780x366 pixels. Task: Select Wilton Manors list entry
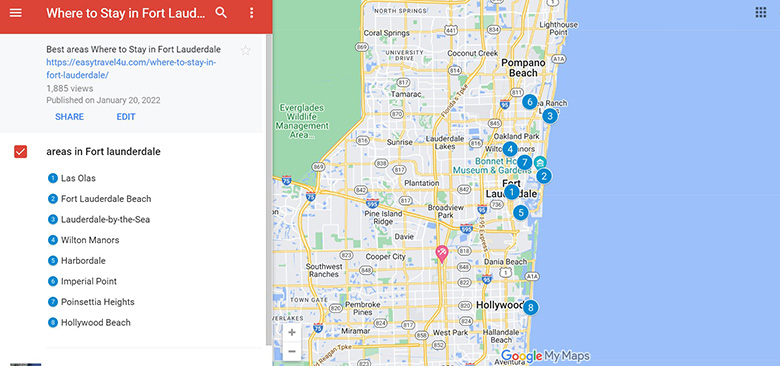[90, 240]
